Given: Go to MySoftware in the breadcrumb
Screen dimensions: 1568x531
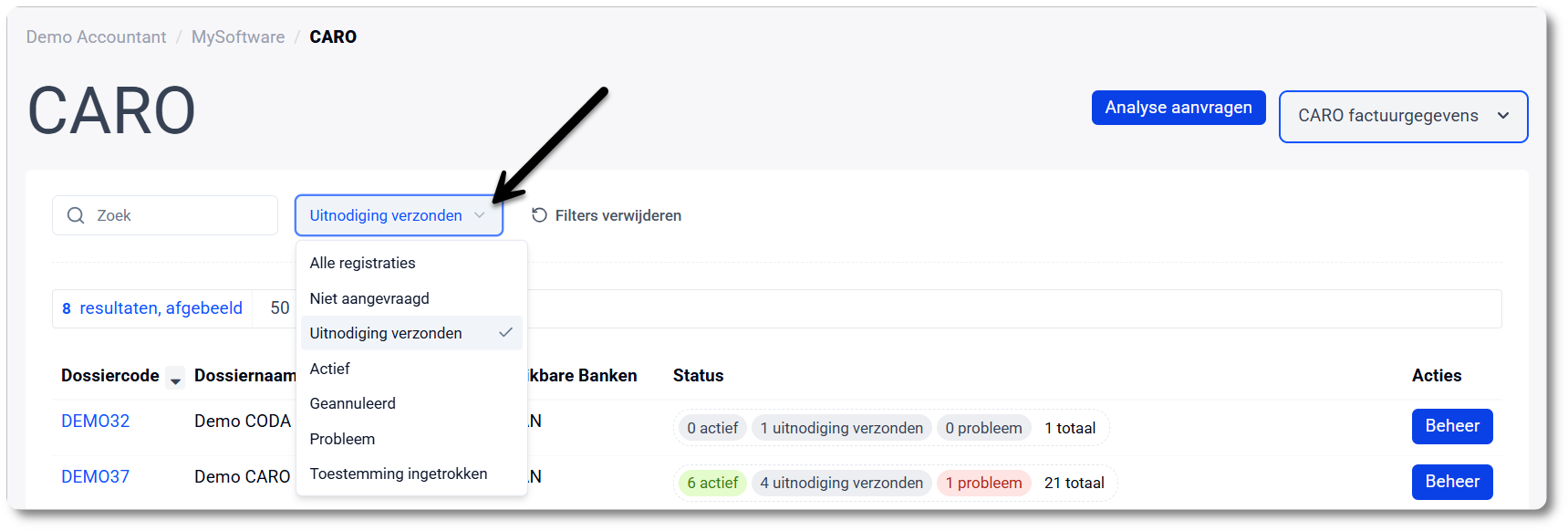Looking at the screenshot, I should click(238, 36).
